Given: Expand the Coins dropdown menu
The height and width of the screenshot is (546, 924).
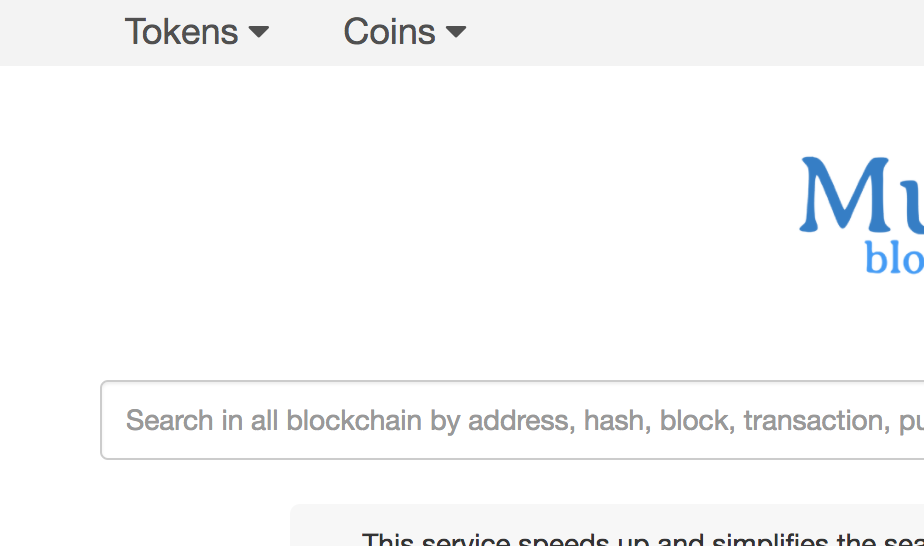Looking at the screenshot, I should coord(404,32).
